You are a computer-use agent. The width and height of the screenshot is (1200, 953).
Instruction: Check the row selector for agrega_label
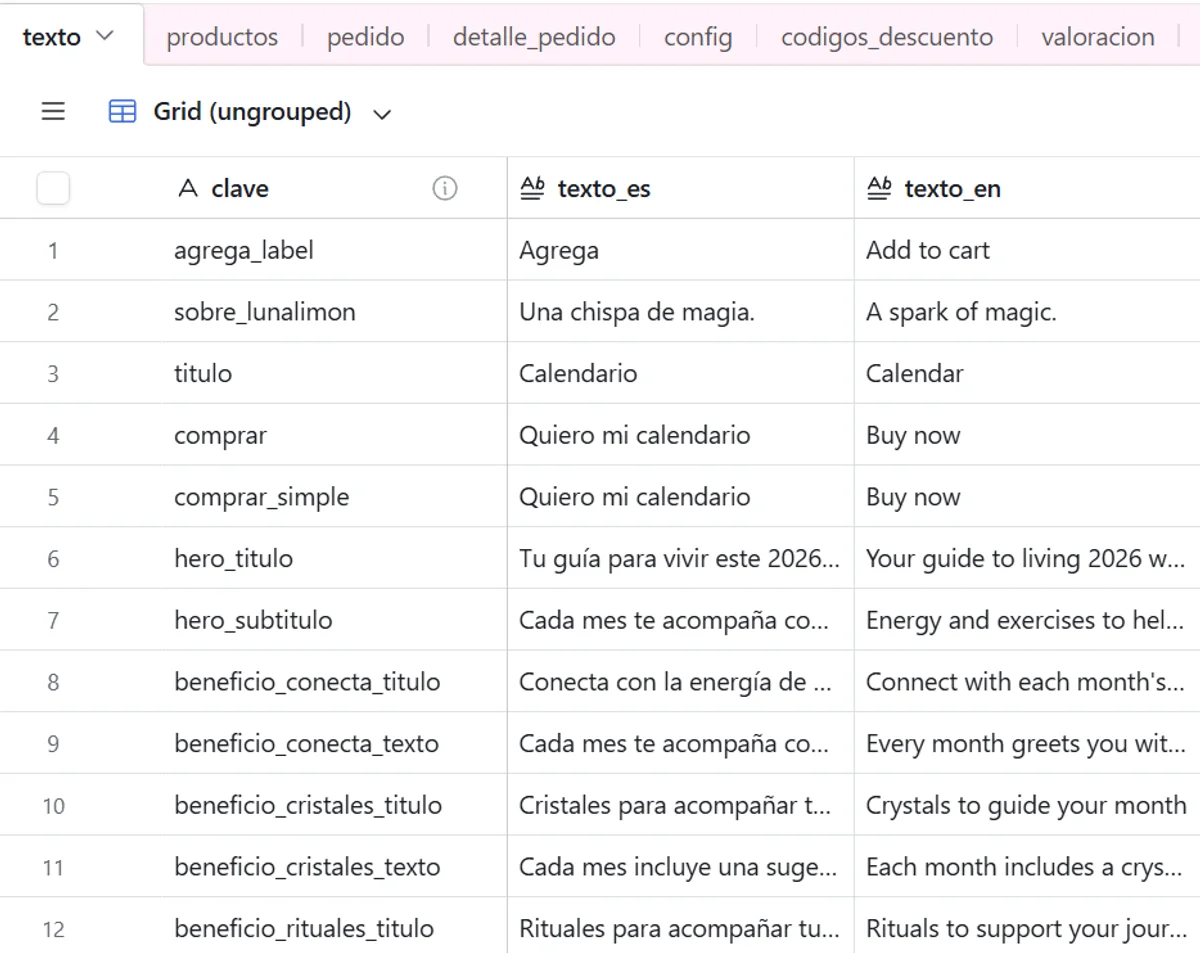52,250
